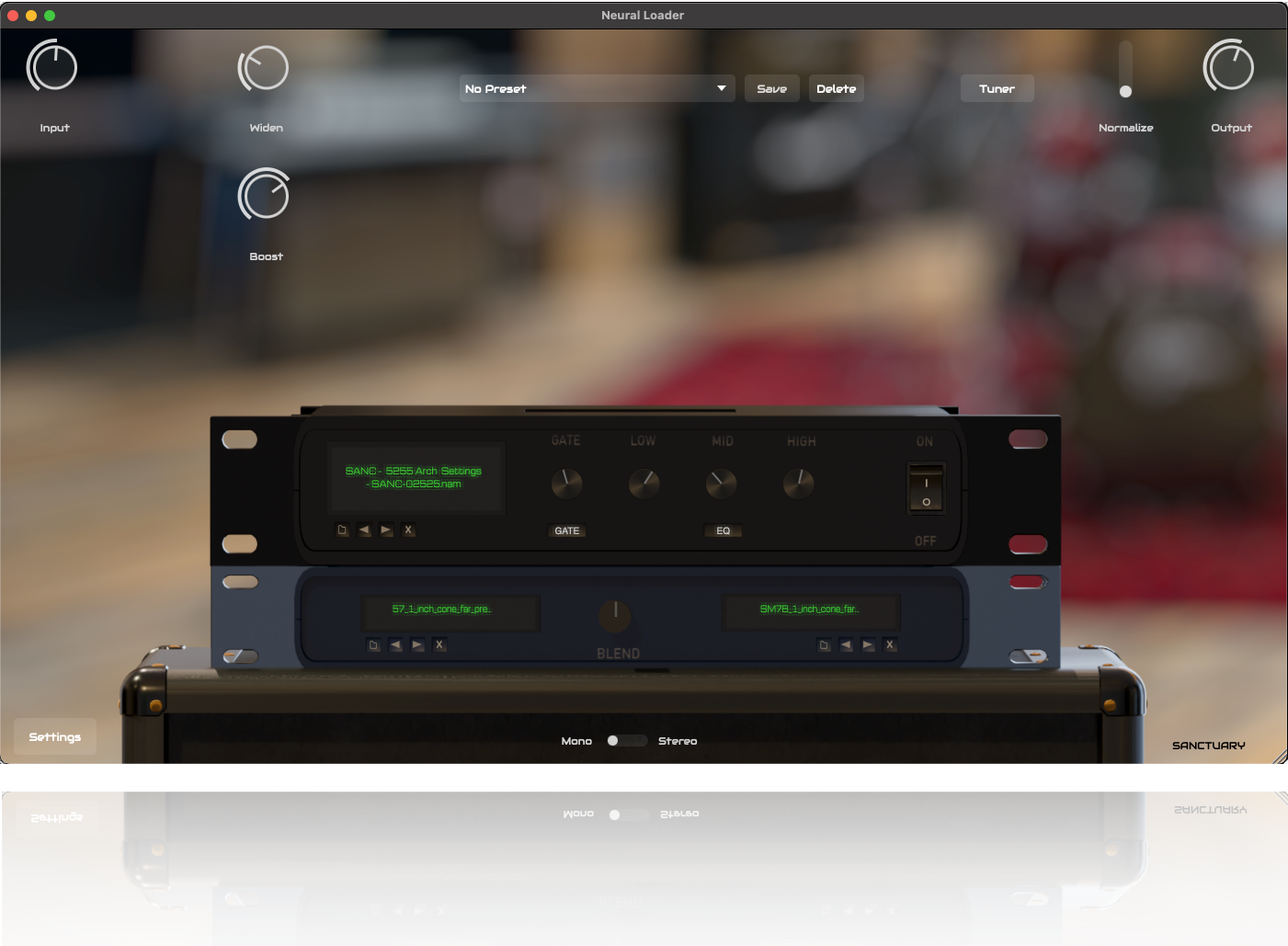Open the folder icon to load a model
Image resolution: width=1288 pixels, height=946 pixels.
(342, 530)
